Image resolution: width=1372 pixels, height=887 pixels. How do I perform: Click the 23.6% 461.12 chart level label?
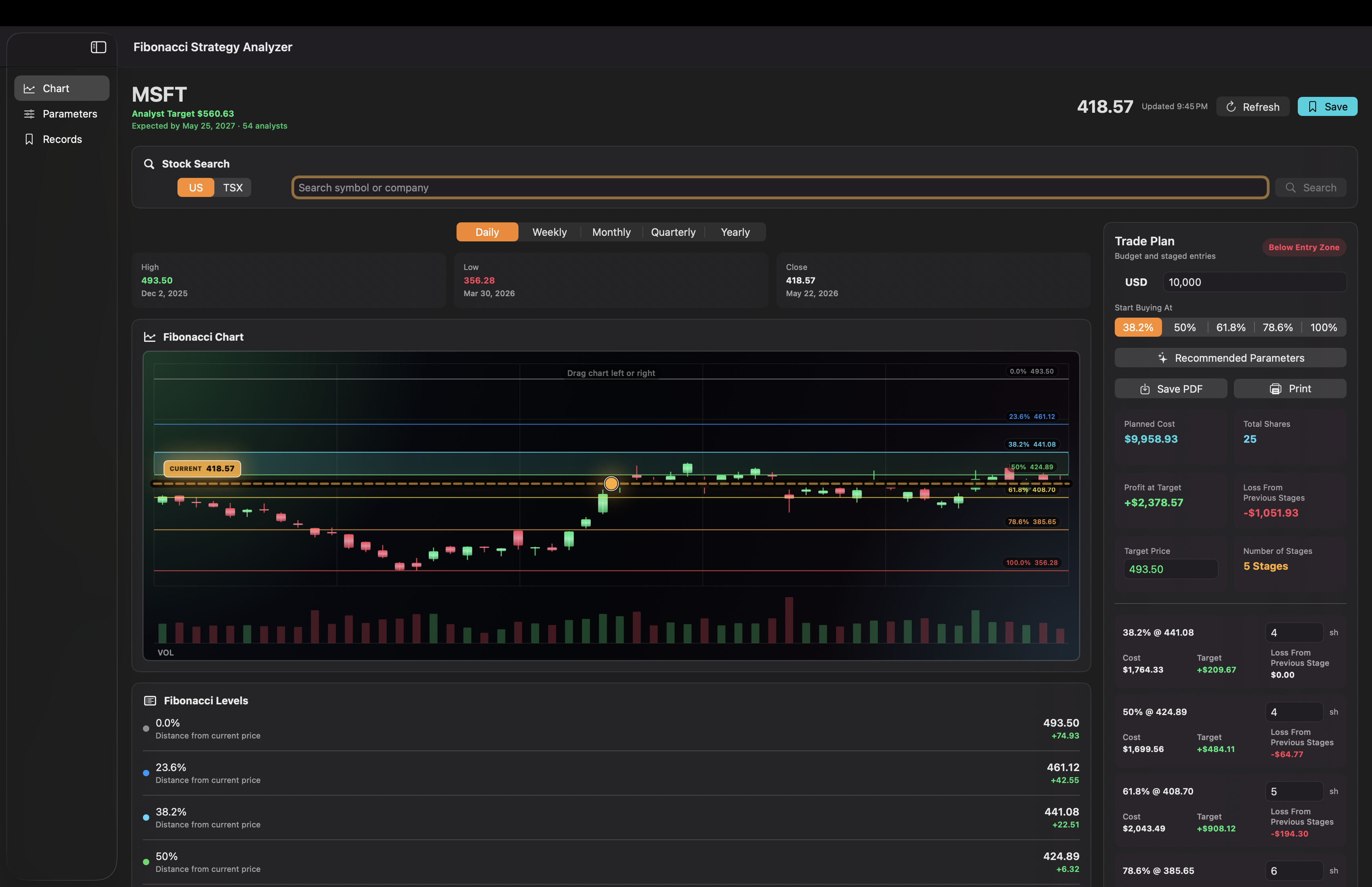(1032, 417)
